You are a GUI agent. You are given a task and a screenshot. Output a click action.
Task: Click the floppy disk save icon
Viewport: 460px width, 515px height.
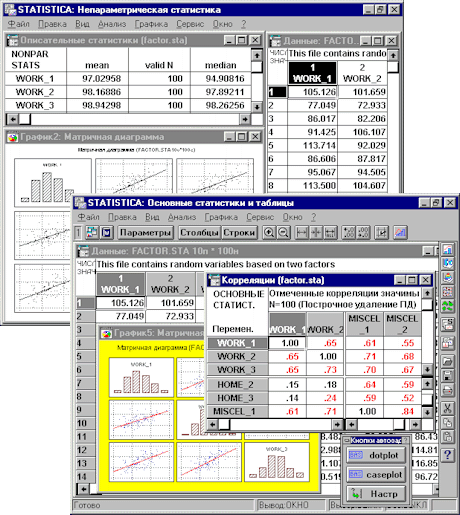(x=448, y=375)
